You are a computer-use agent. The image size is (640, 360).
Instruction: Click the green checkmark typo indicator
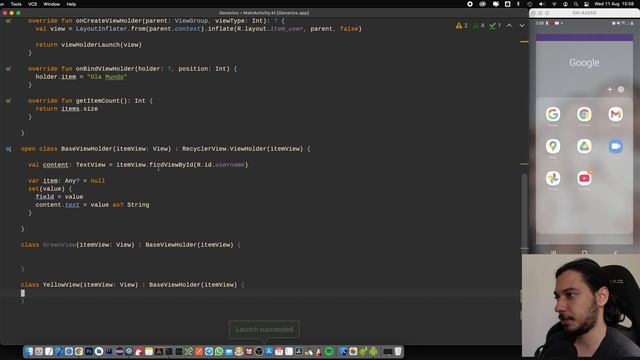pyautogui.click(x=495, y=25)
